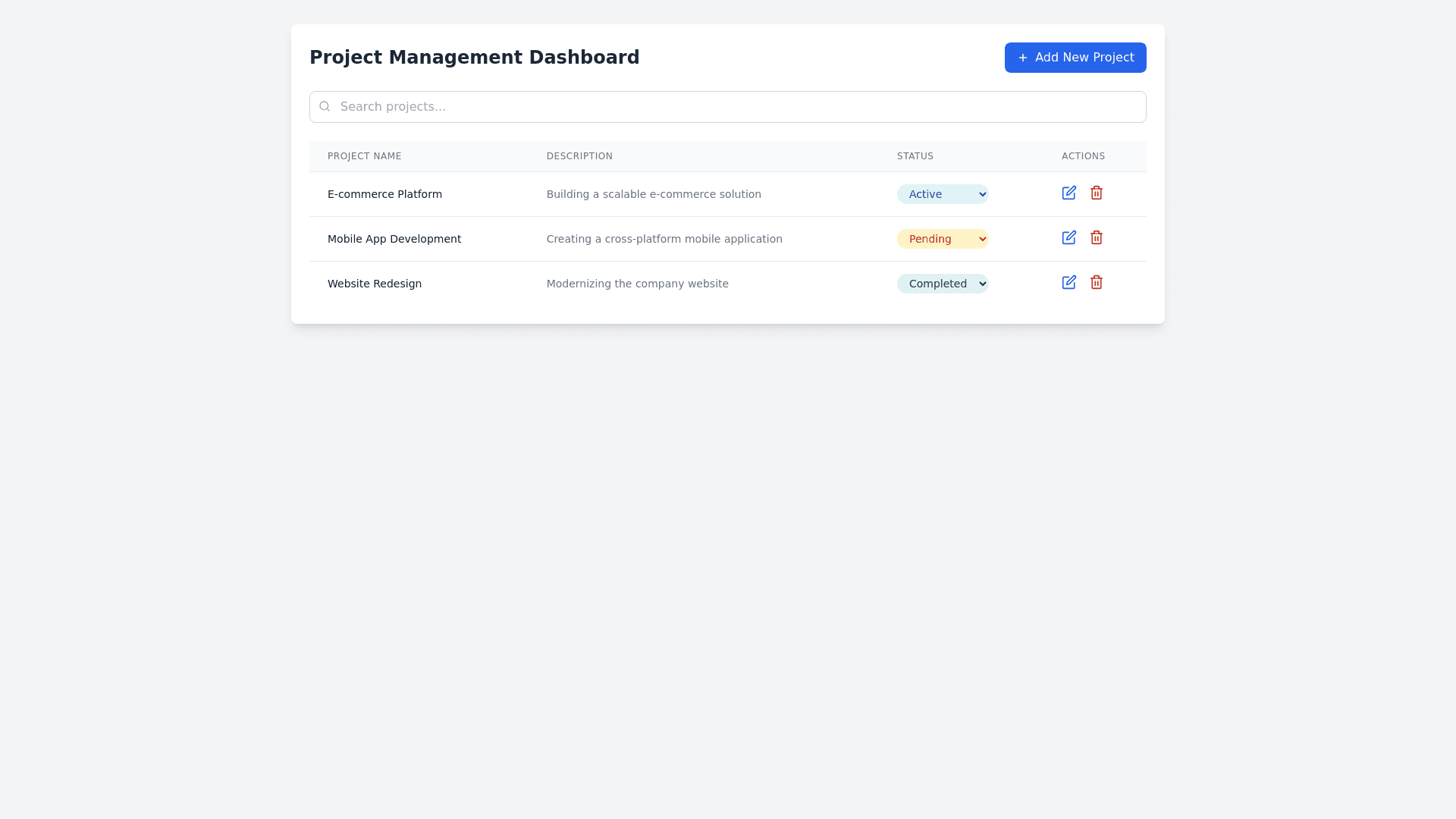Open the Pending status dropdown
The image size is (1456, 819).
(942, 239)
